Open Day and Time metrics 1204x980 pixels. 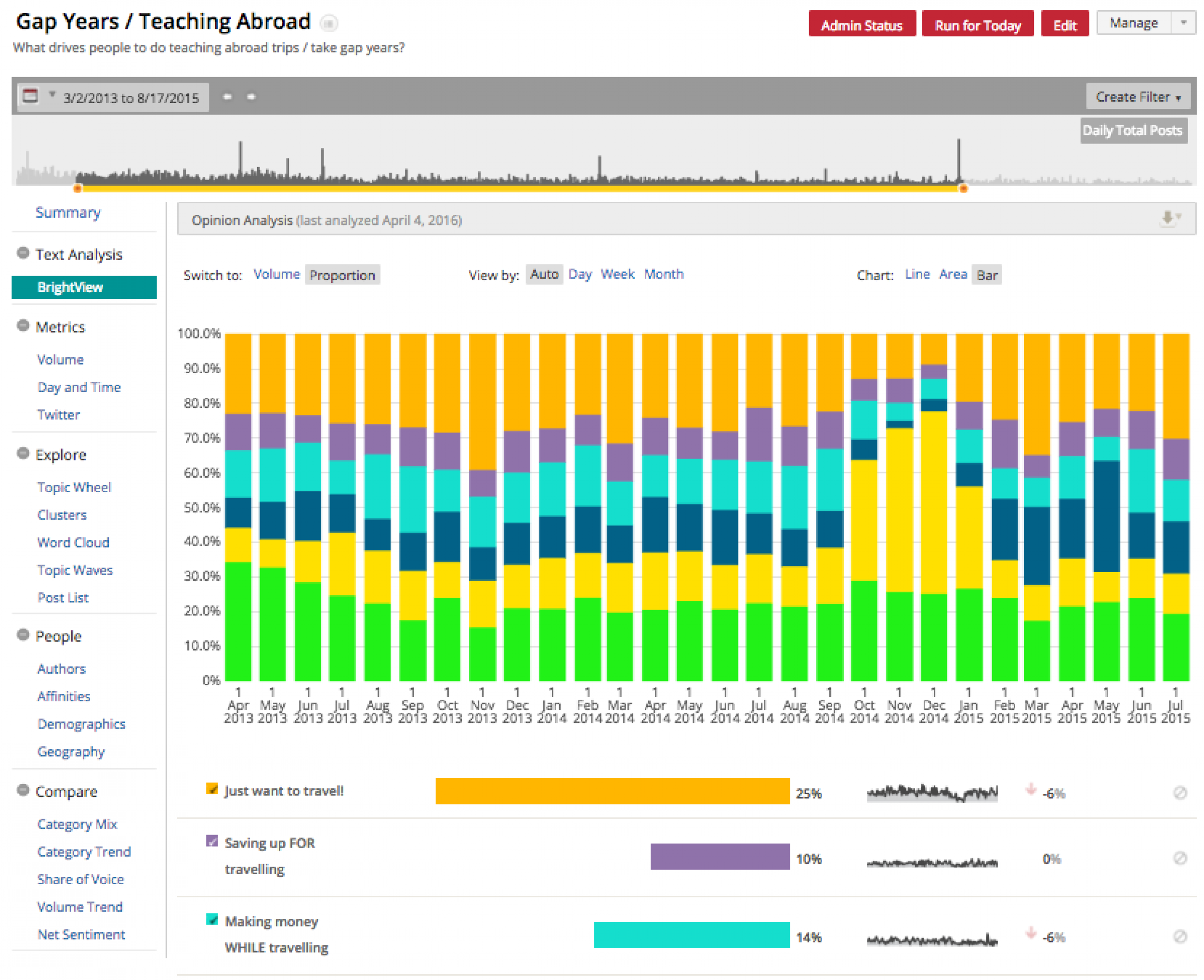tap(79, 387)
